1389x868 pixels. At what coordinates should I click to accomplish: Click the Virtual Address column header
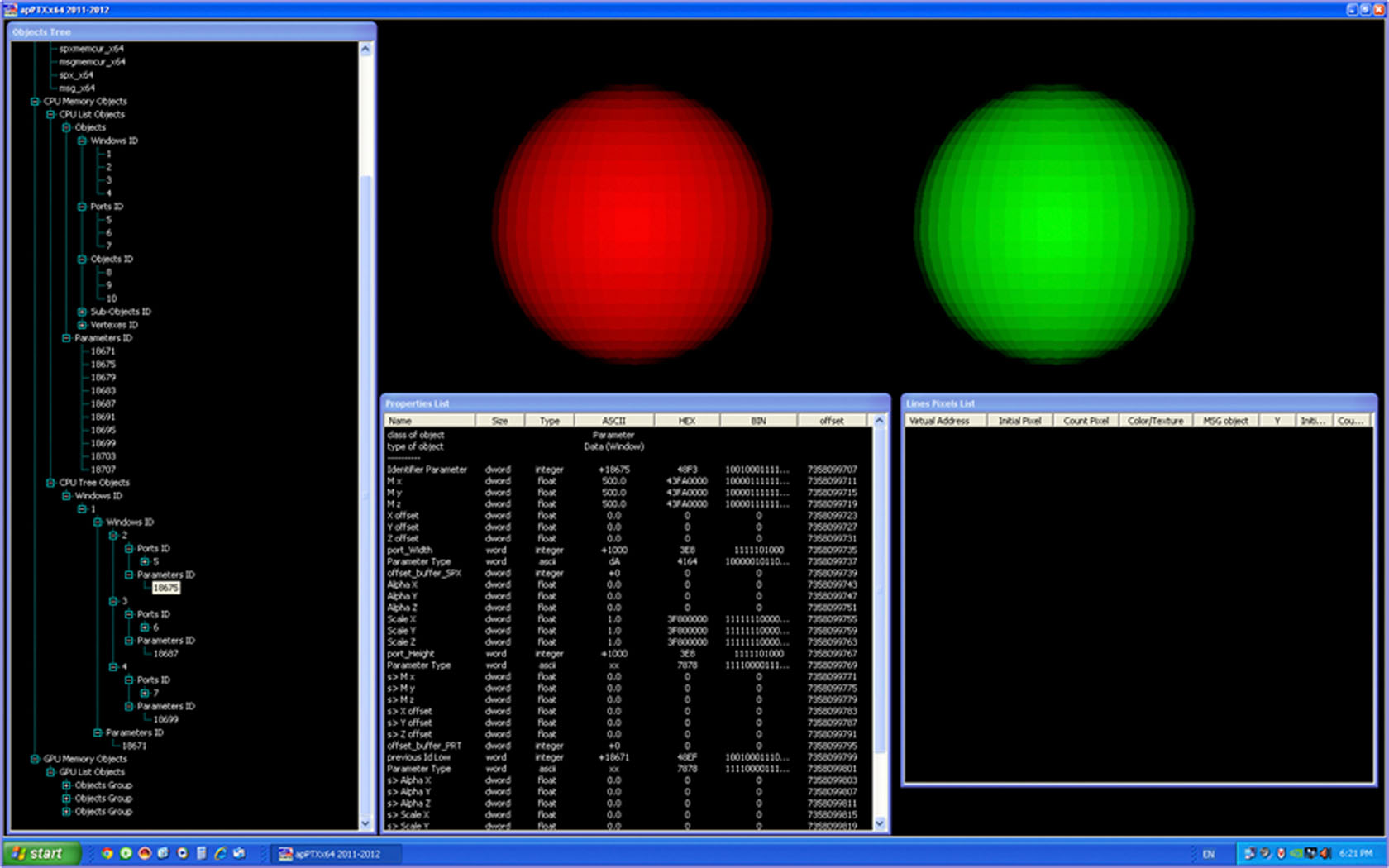[x=938, y=421]
